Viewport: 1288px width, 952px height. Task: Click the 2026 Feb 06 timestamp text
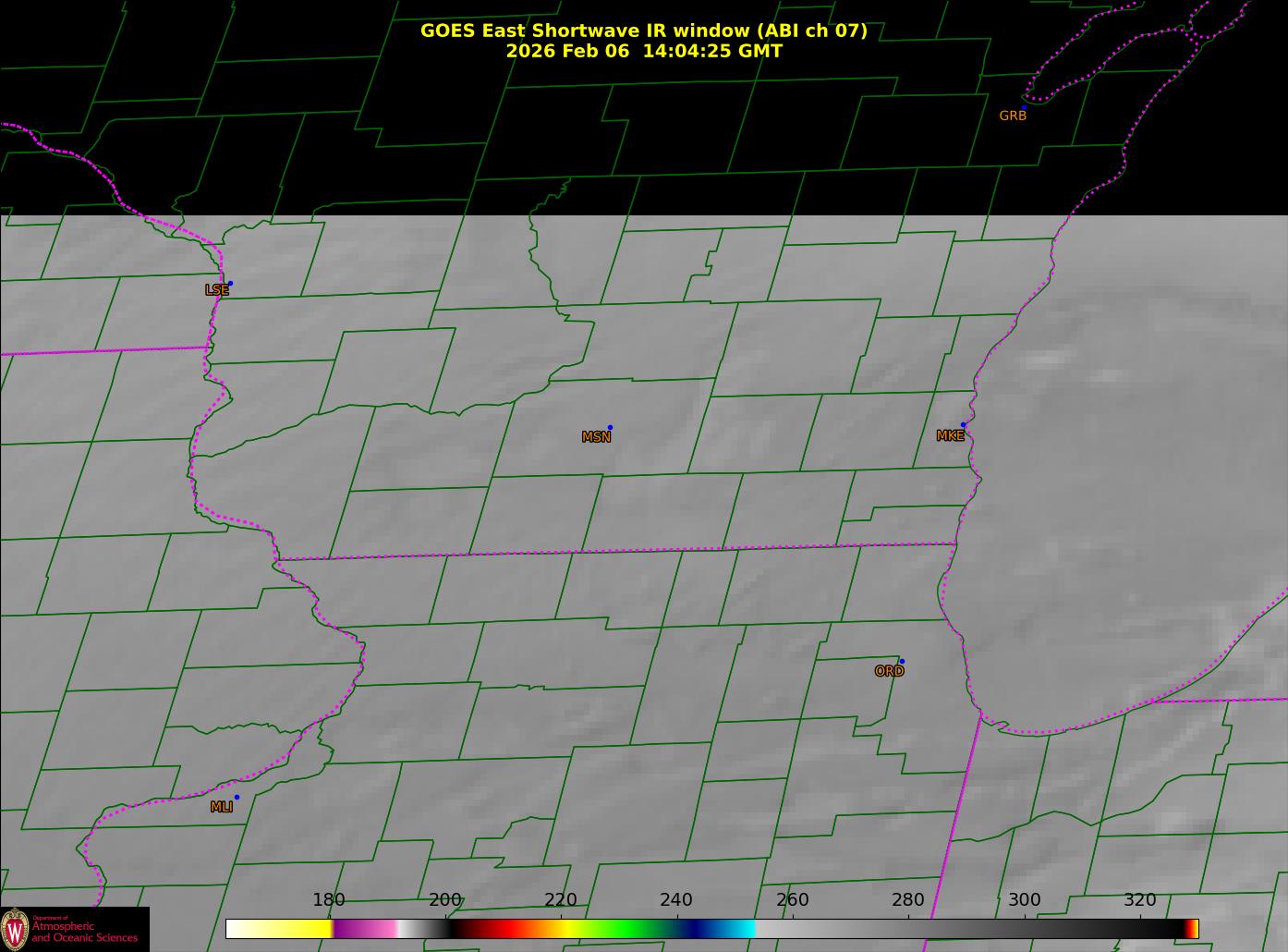coord(643,52)
